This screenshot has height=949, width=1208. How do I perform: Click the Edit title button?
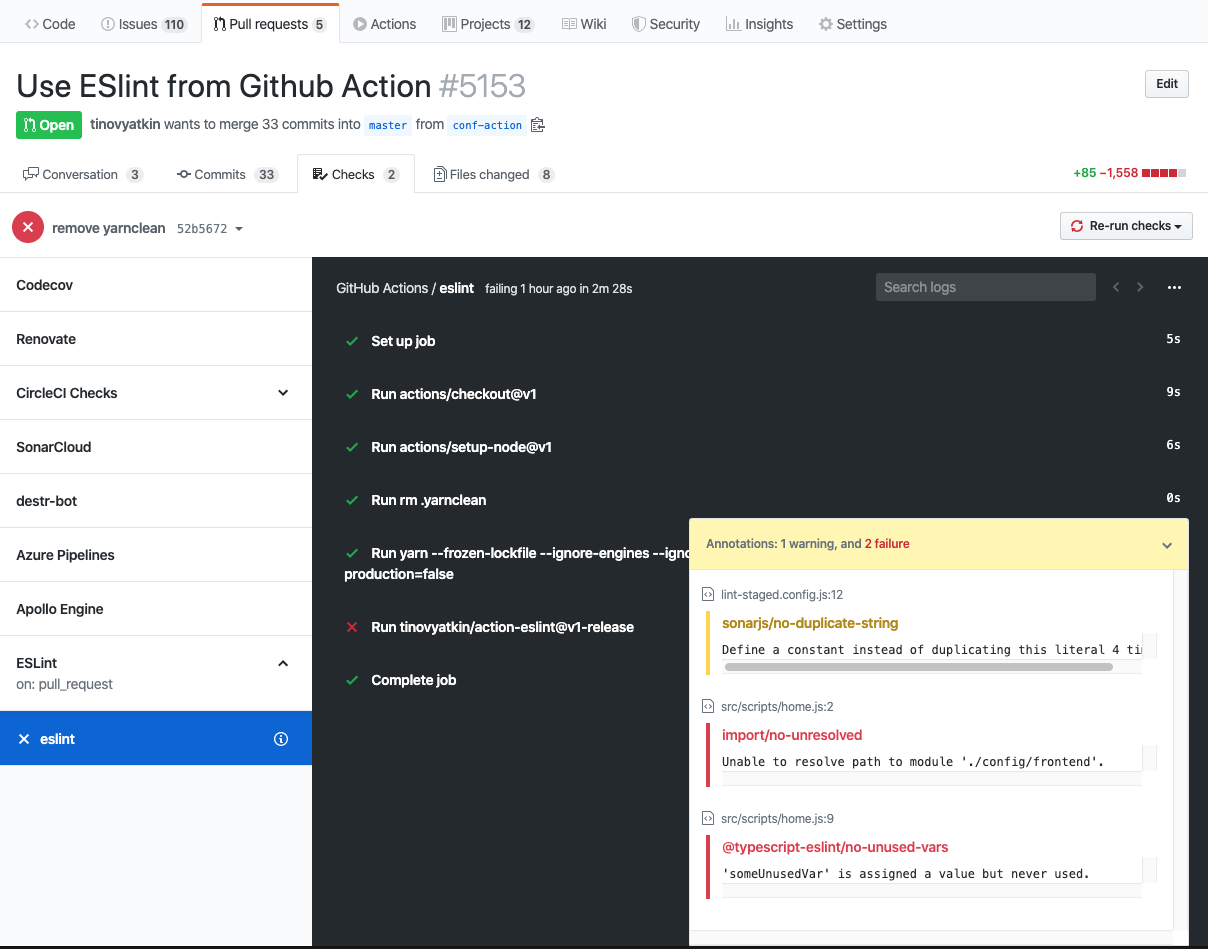1167,84
